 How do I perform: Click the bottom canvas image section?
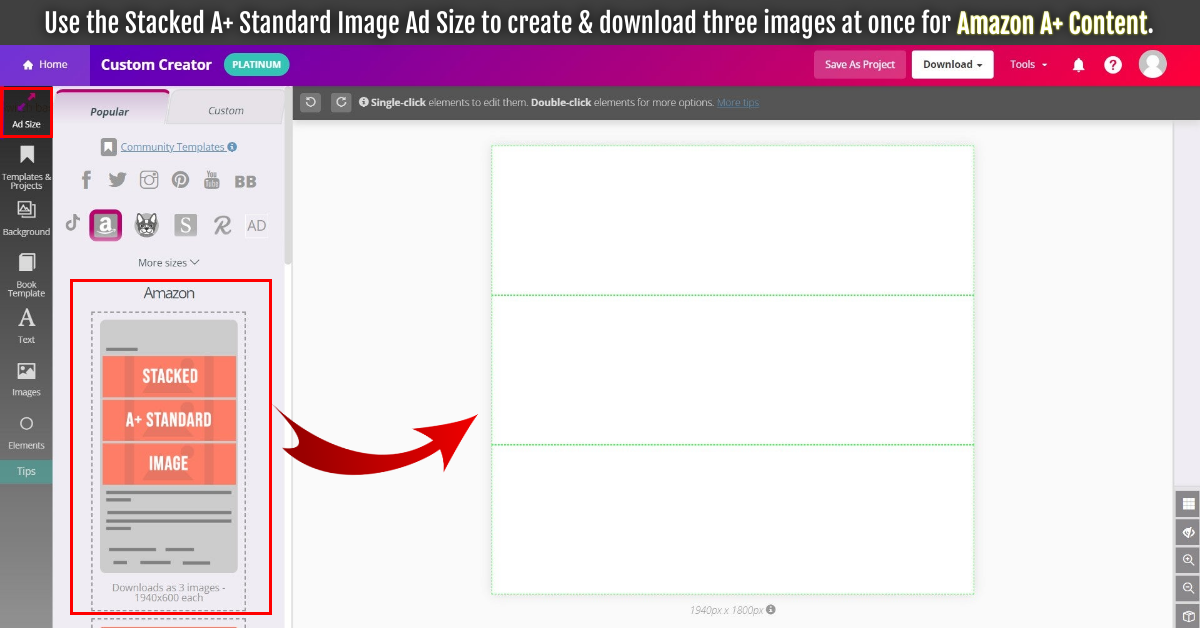[732, 519]
